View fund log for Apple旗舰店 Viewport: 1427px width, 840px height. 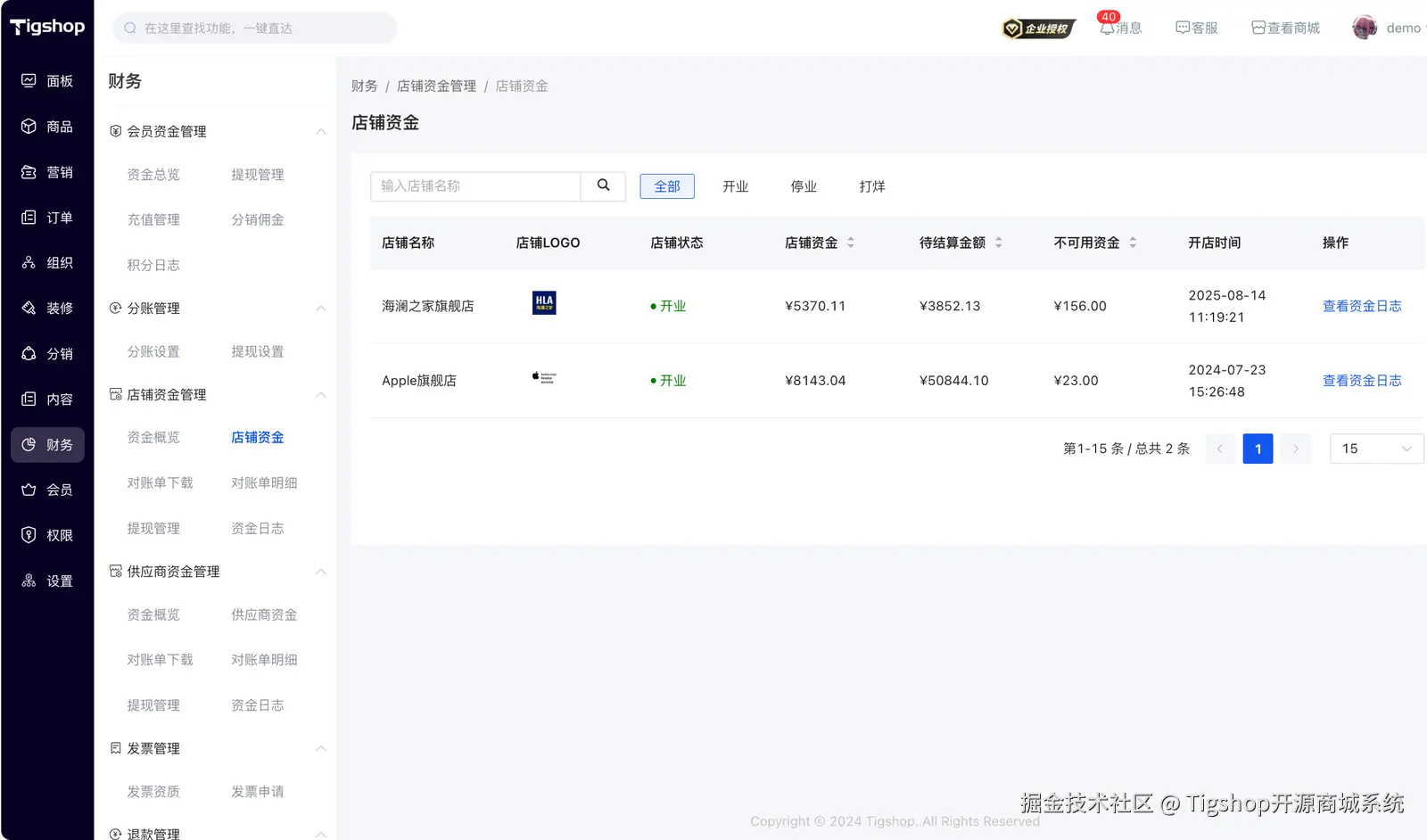click(x=1362, y=381)
